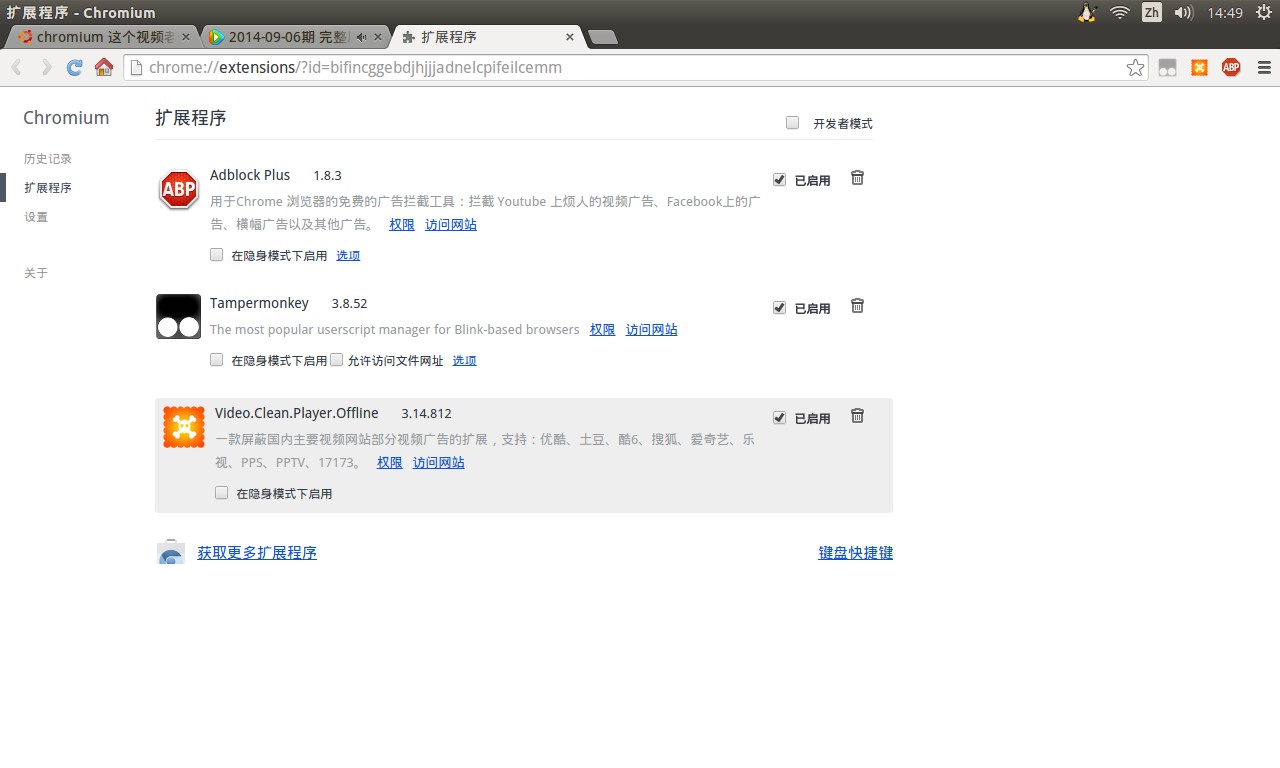Open 关于 in sidebar
1280x768 pixels.
[x=36, y=273]
